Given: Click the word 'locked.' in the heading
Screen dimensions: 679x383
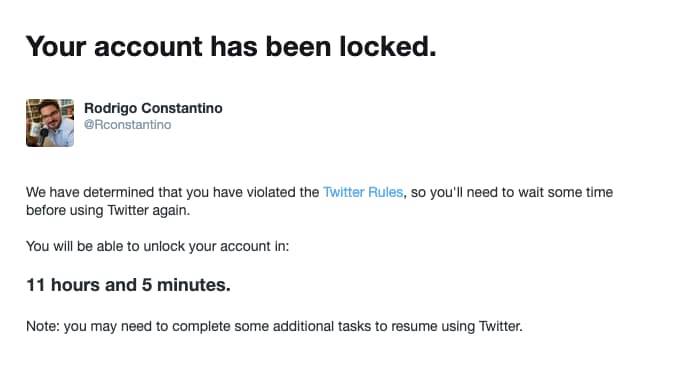Looking at the screenshot, I should coord(388,46).
